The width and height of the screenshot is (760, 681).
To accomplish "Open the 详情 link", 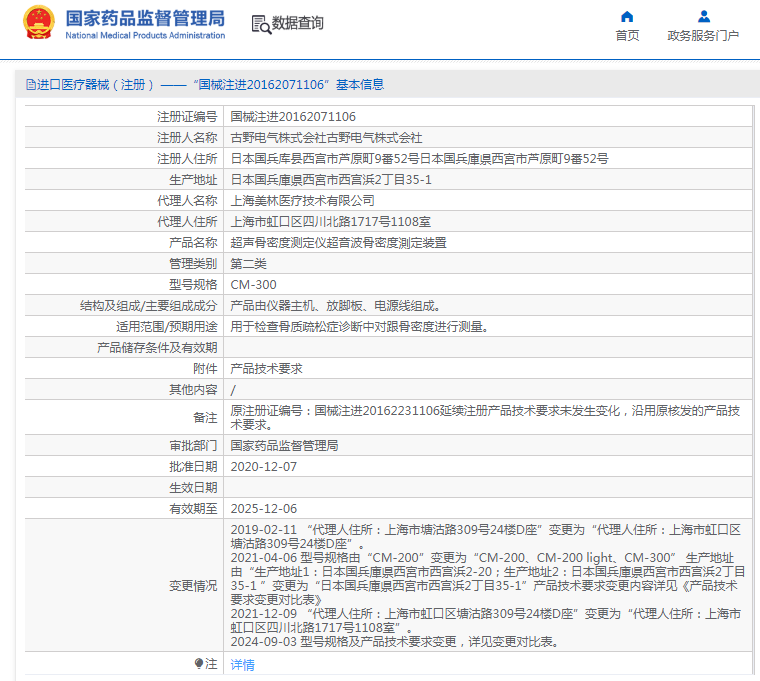I will (242, 664).
